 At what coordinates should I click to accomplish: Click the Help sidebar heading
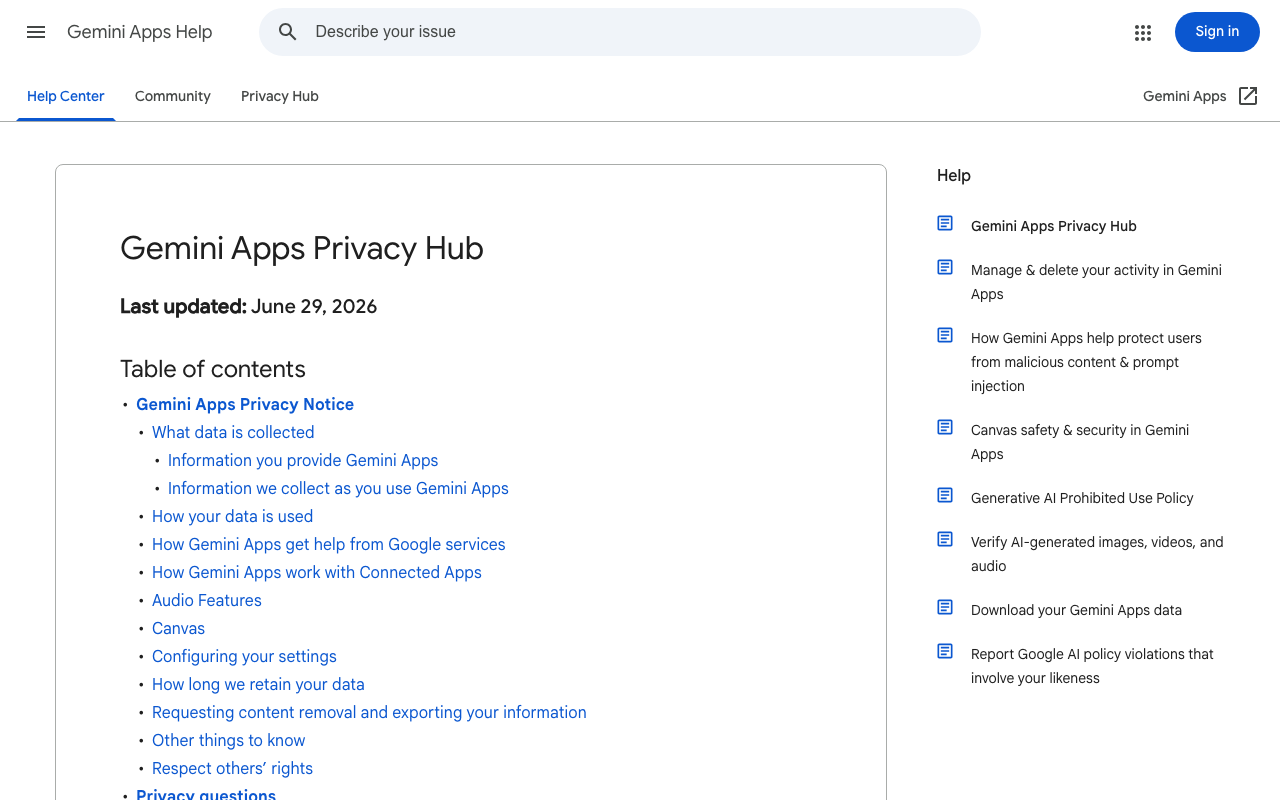[954, 175]
